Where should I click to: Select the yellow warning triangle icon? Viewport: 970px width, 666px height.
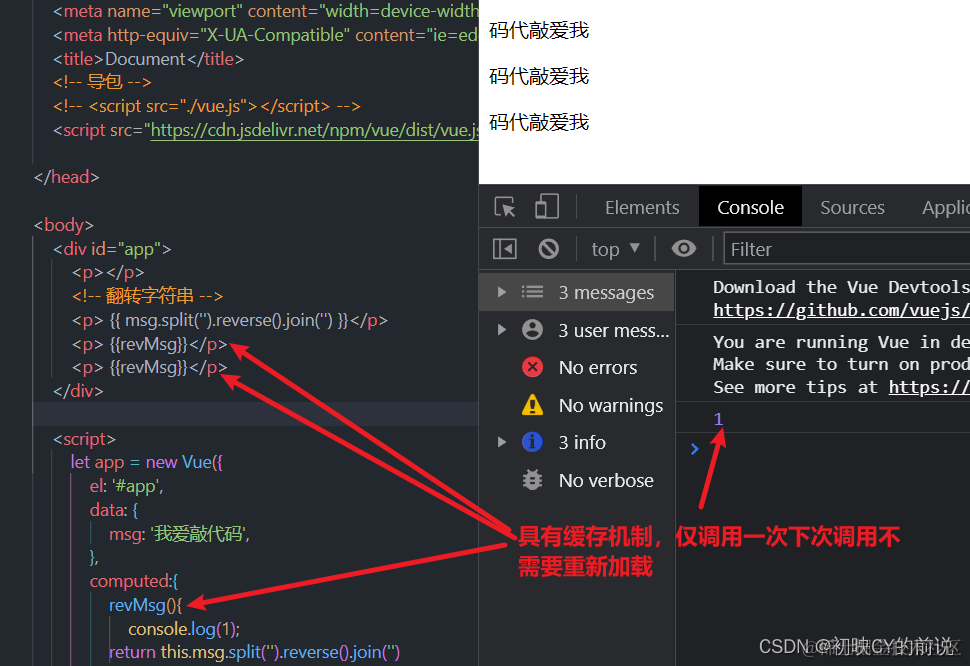point(532,405)
